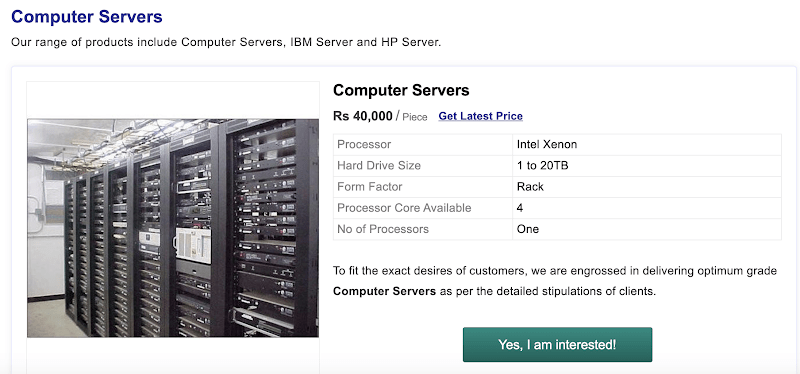Open the Get Latest Price link
The height and width of the screenshot is (374, 800).
(x=481, y=116)
